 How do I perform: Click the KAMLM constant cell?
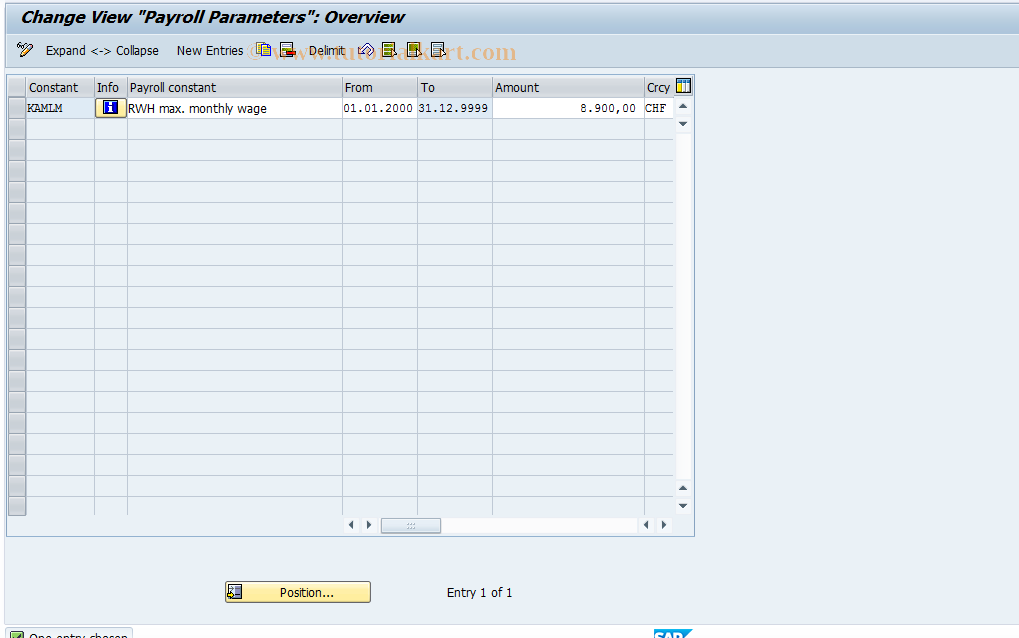(60, 108)
